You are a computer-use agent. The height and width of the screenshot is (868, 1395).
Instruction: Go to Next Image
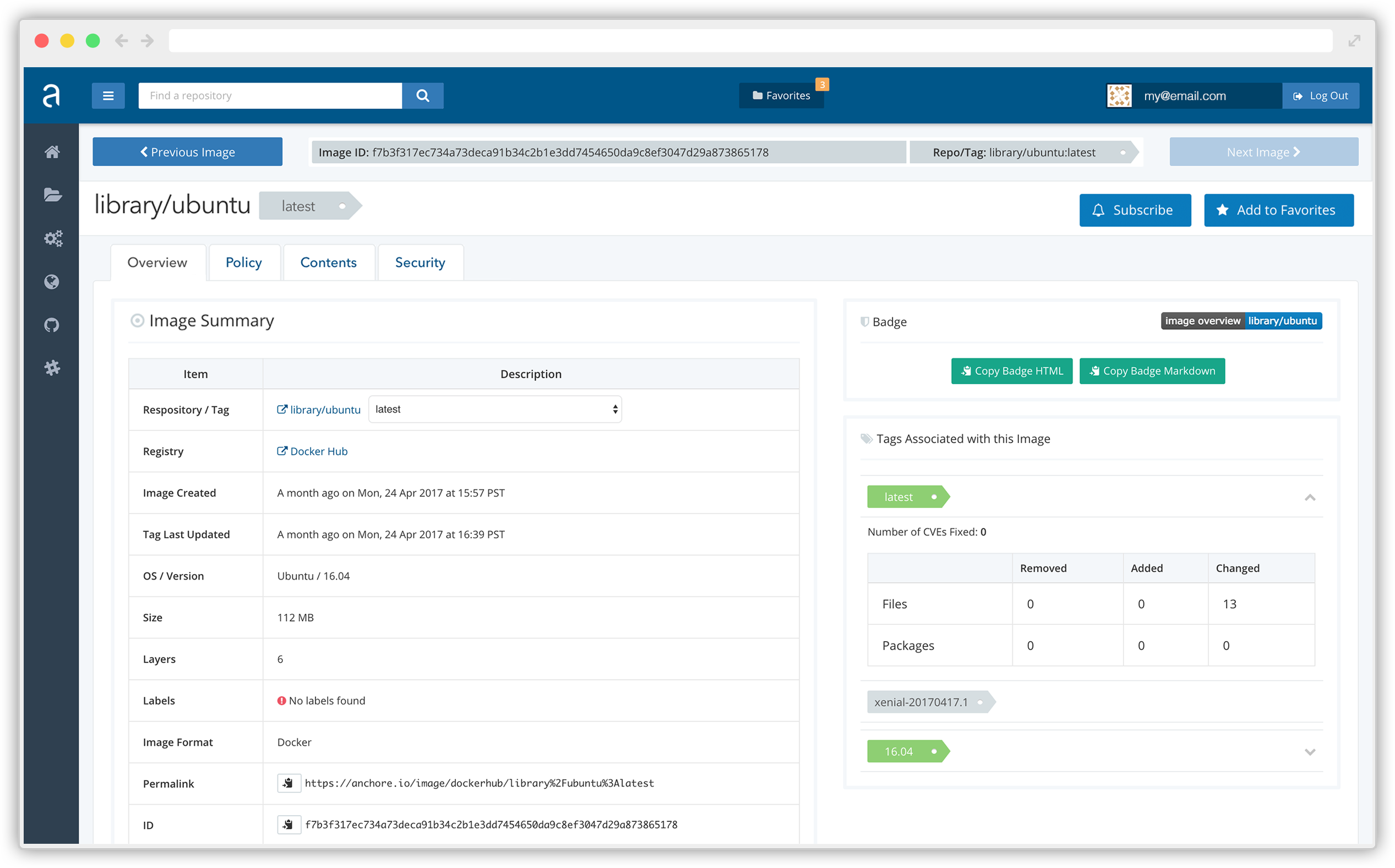click(1263, 151)
